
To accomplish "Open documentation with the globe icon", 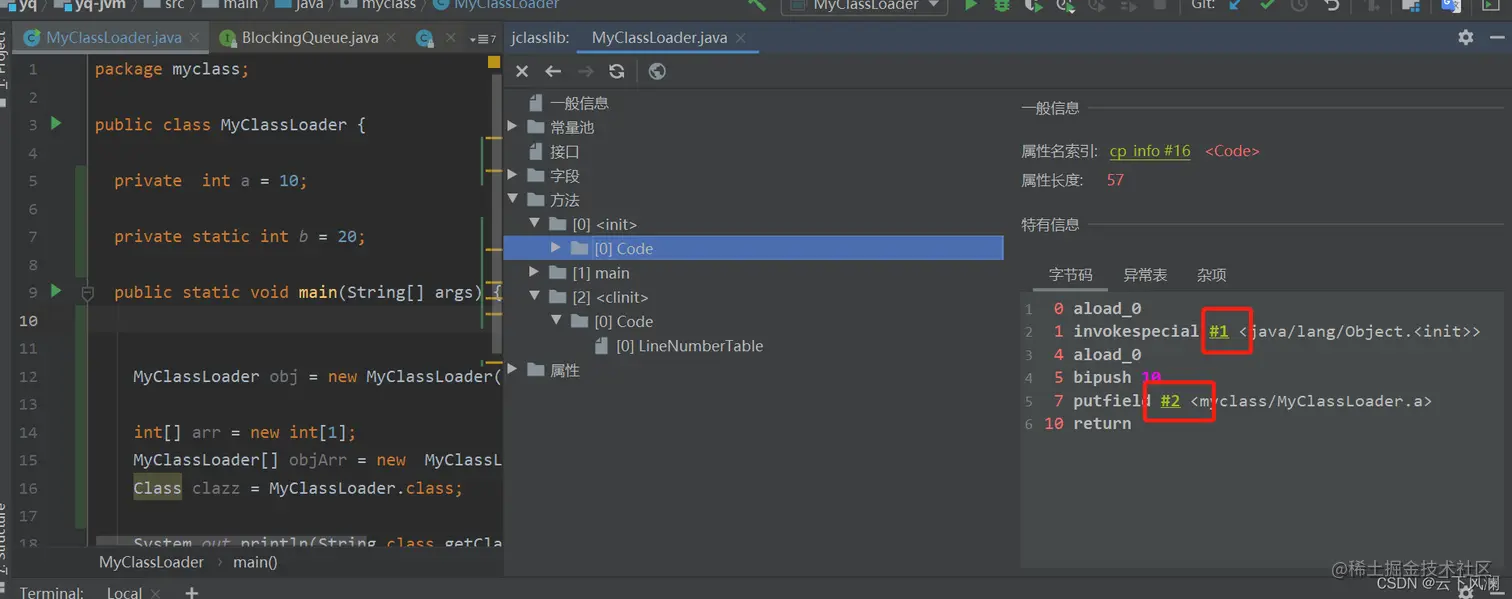I will click(657, 71).
